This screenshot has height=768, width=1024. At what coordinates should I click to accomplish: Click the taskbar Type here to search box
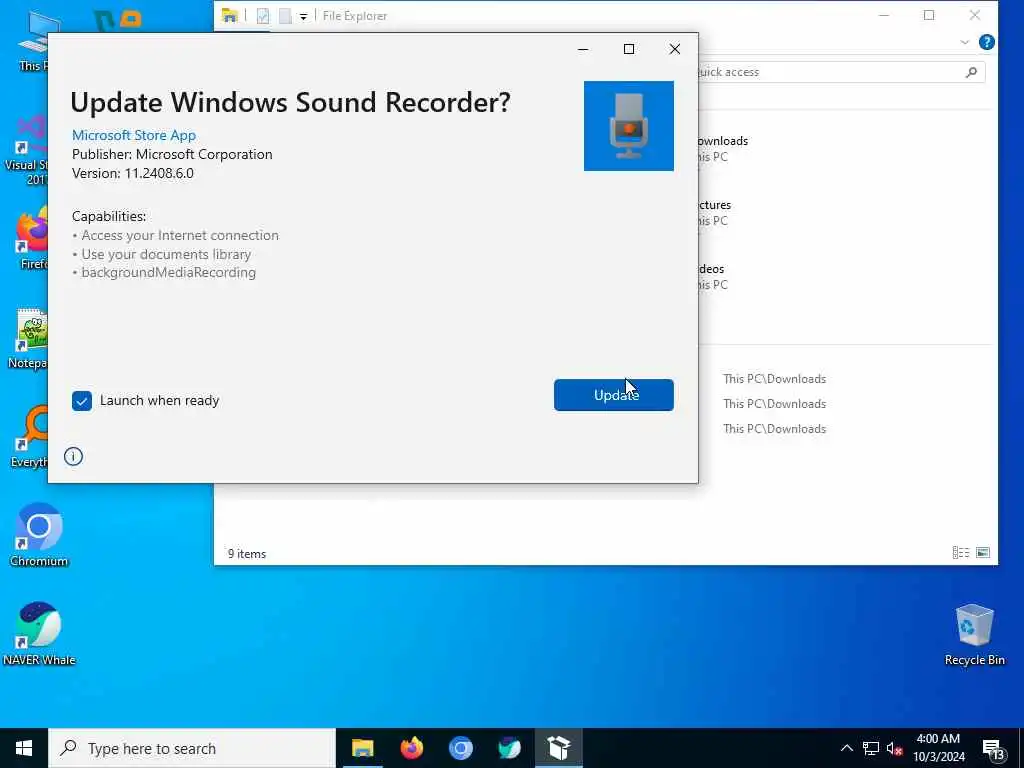(x=192, y=748)
